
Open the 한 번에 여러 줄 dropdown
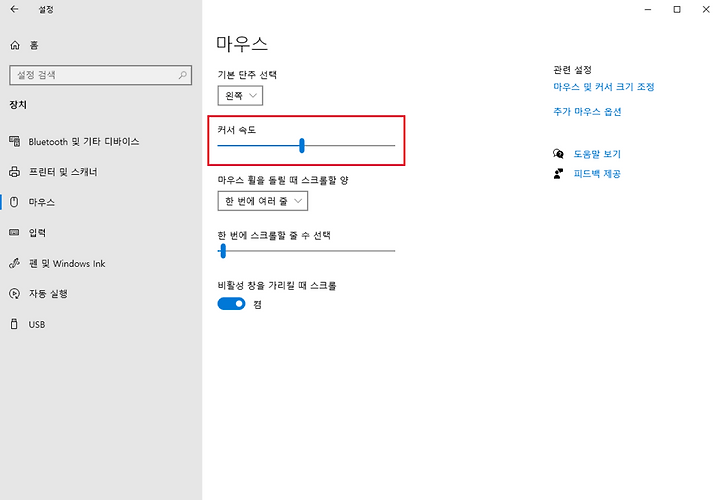[x=263, y=201]
